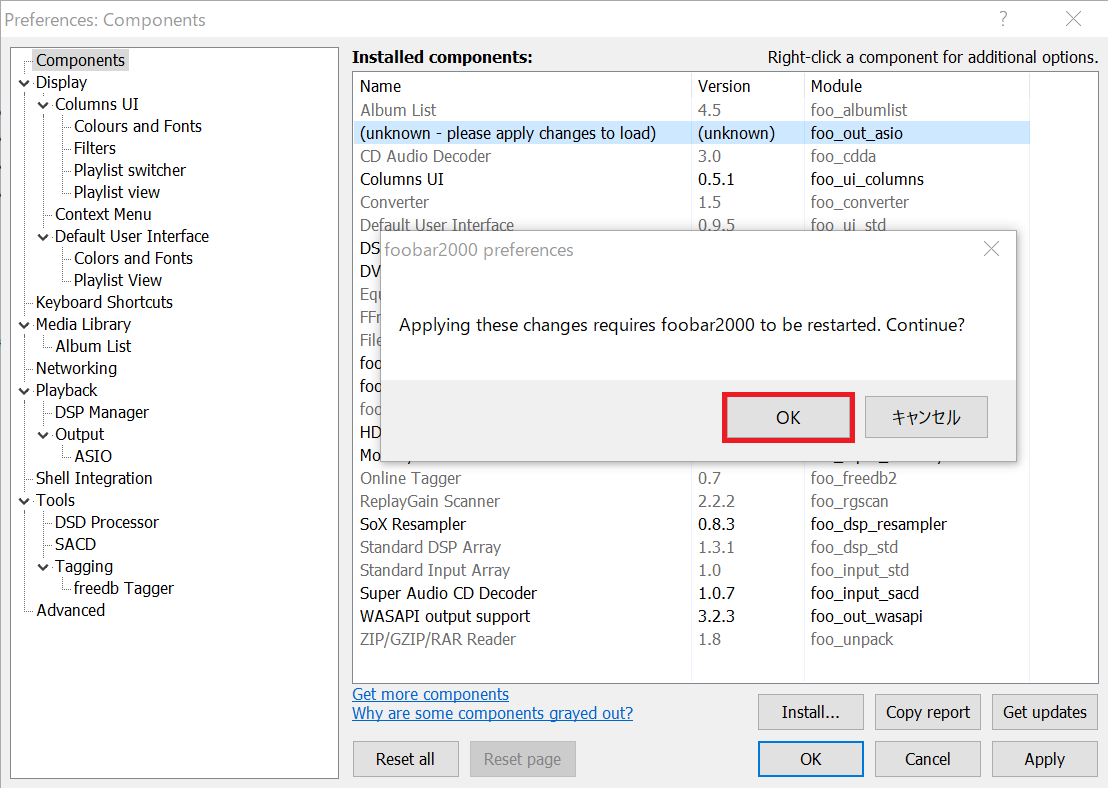The height and width of the screenshot is (788, 1108).
Task: Open Playback page
Action: click(x=66, y=389)
